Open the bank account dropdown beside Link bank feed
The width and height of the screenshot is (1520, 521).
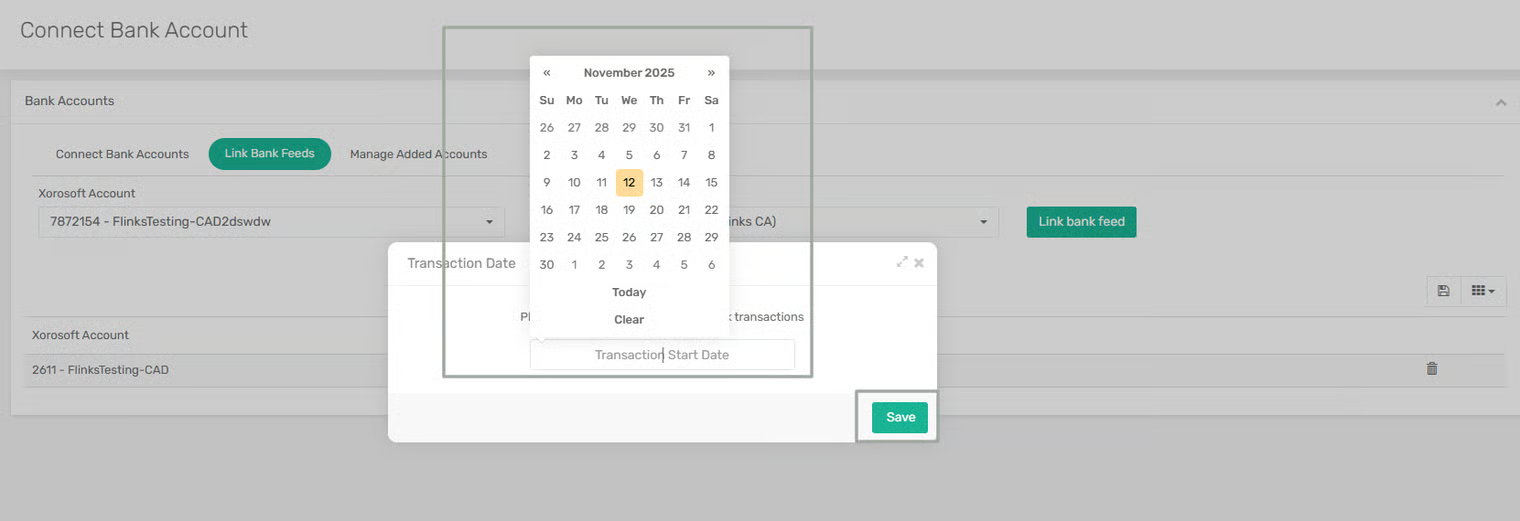[983, 222]
